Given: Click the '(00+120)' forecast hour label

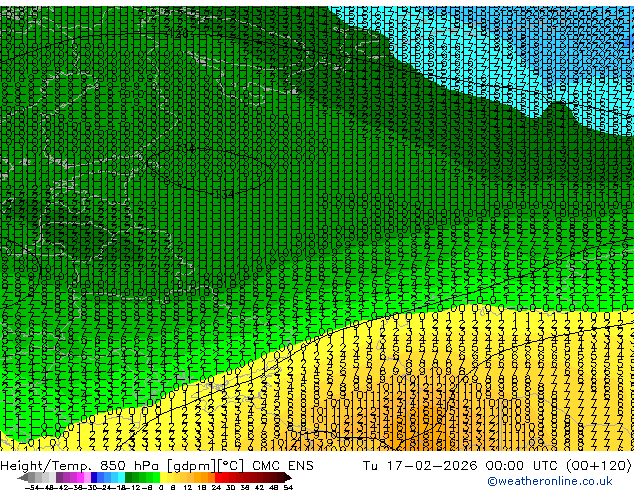Looking at the screenshot, I should pyautogui.click(x=598, y=465).
